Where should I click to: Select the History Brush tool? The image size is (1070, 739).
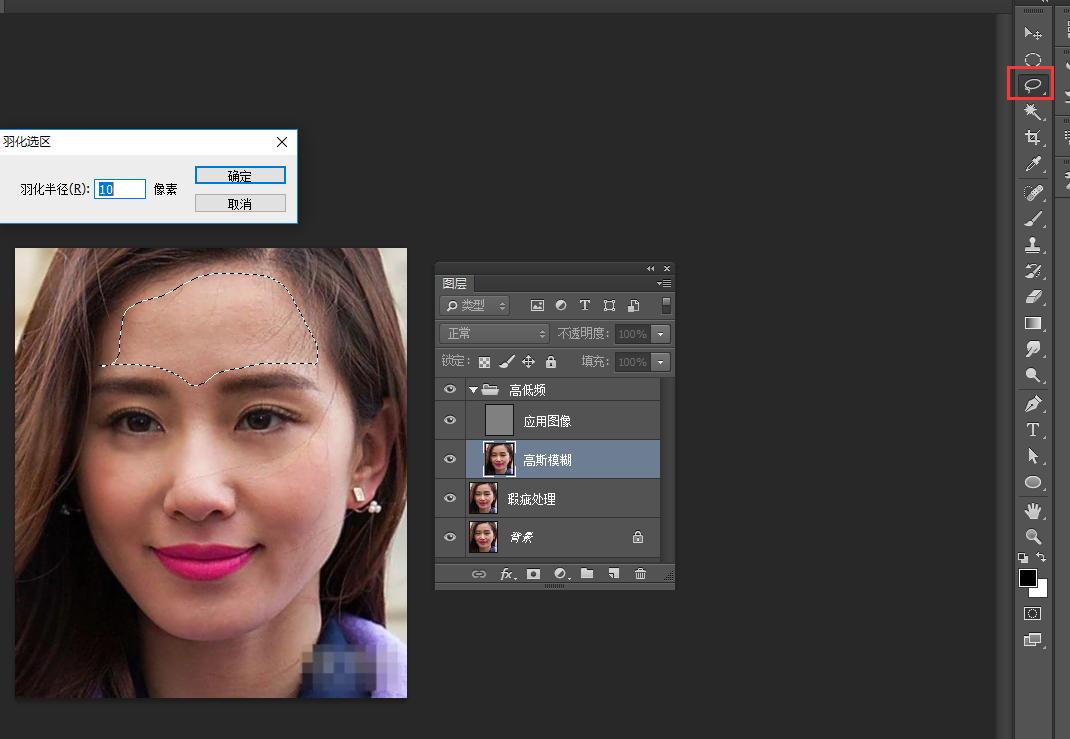tap(1032, 271)
